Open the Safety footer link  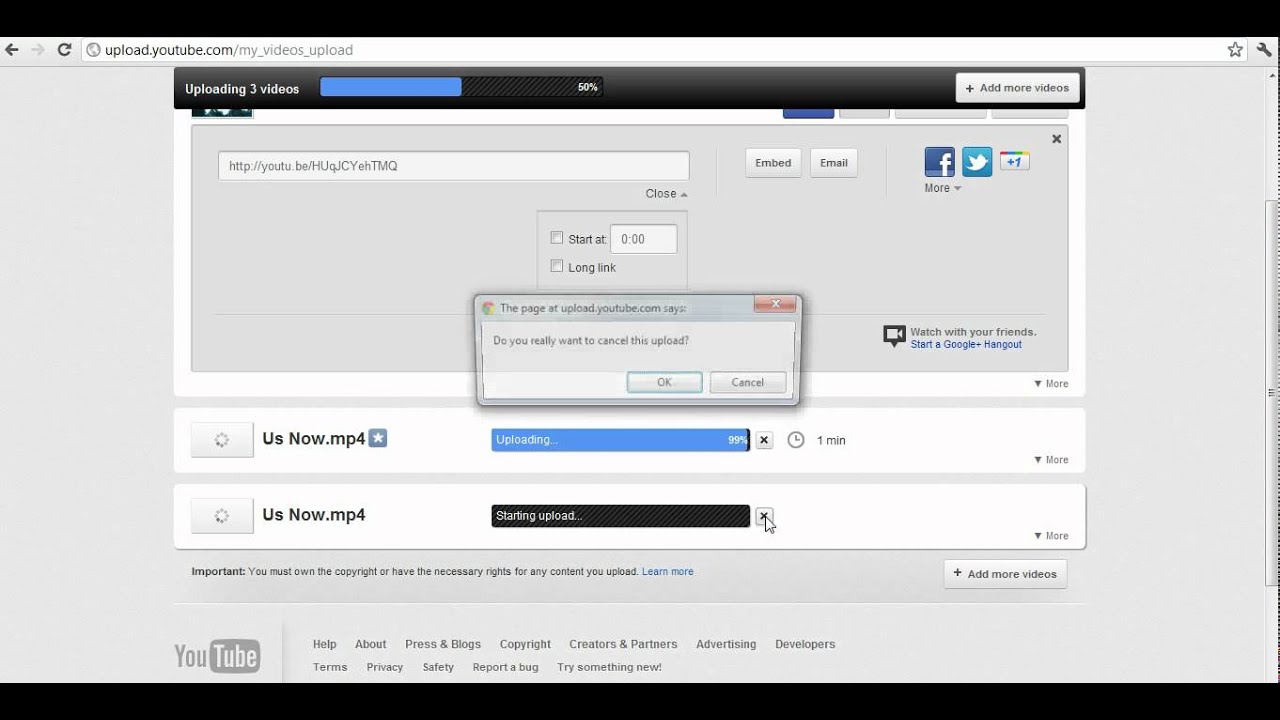(438, 667)
